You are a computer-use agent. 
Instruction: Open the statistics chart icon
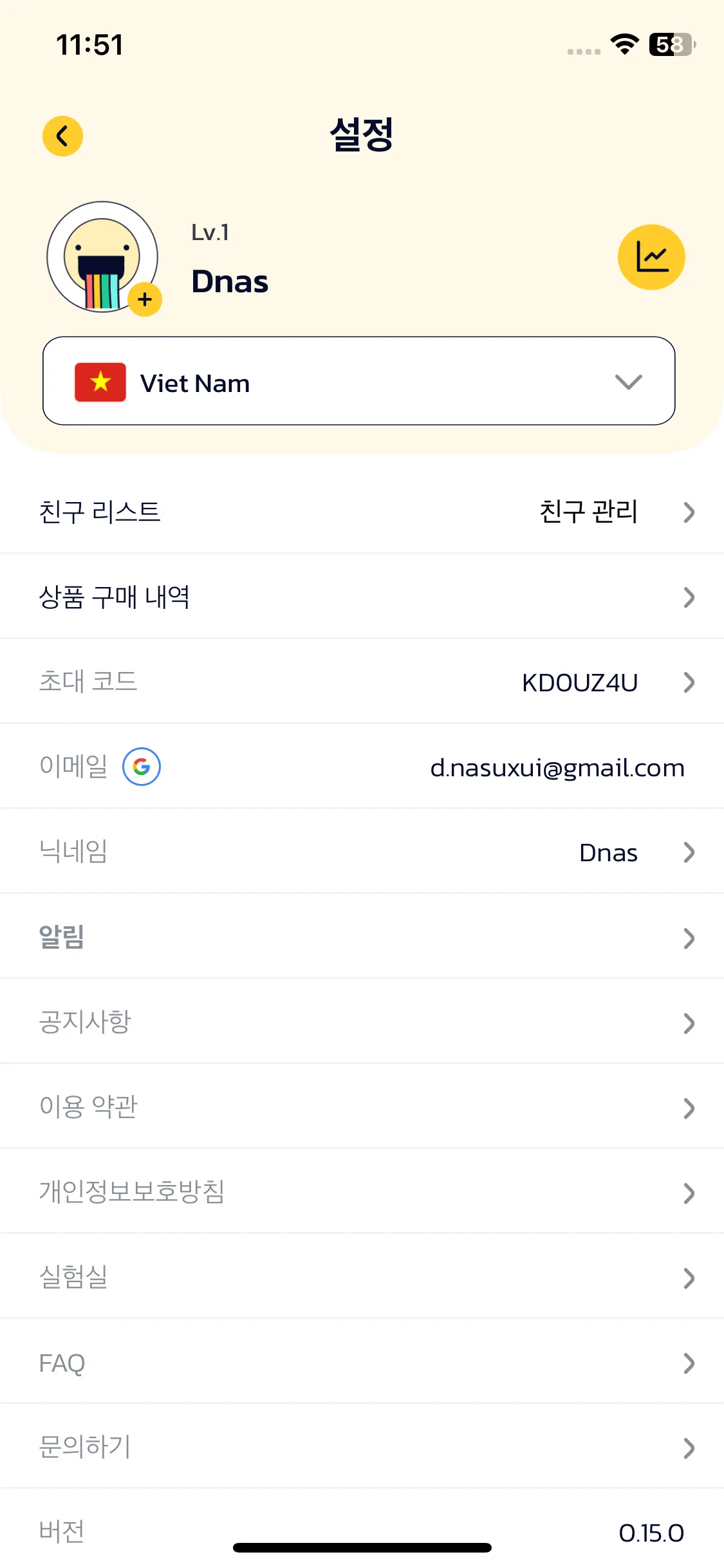pos(651,257)
